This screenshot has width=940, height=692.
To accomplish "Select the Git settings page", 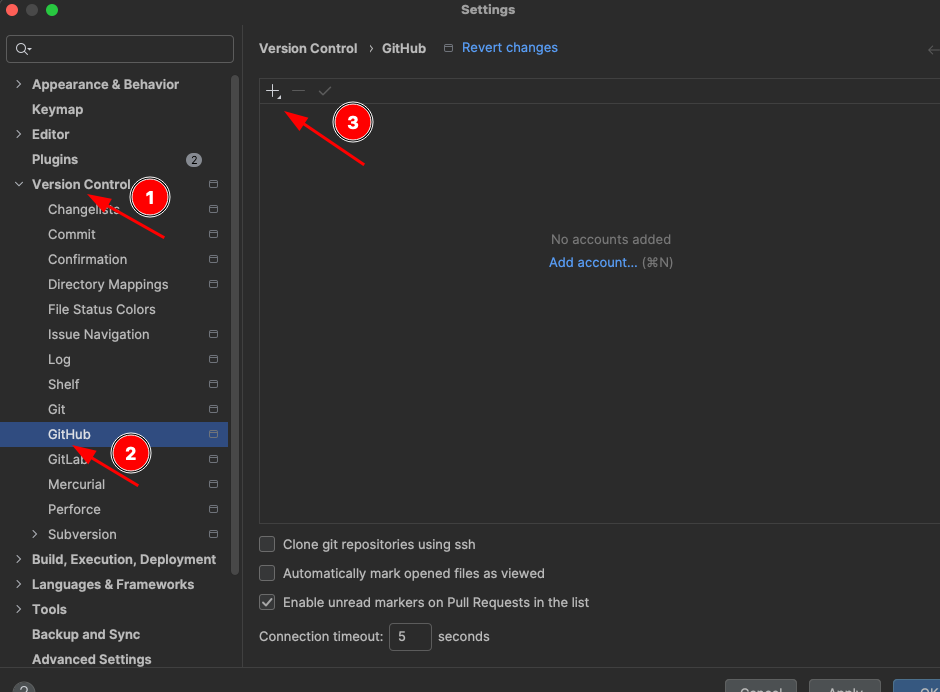I will pos(56,409).
